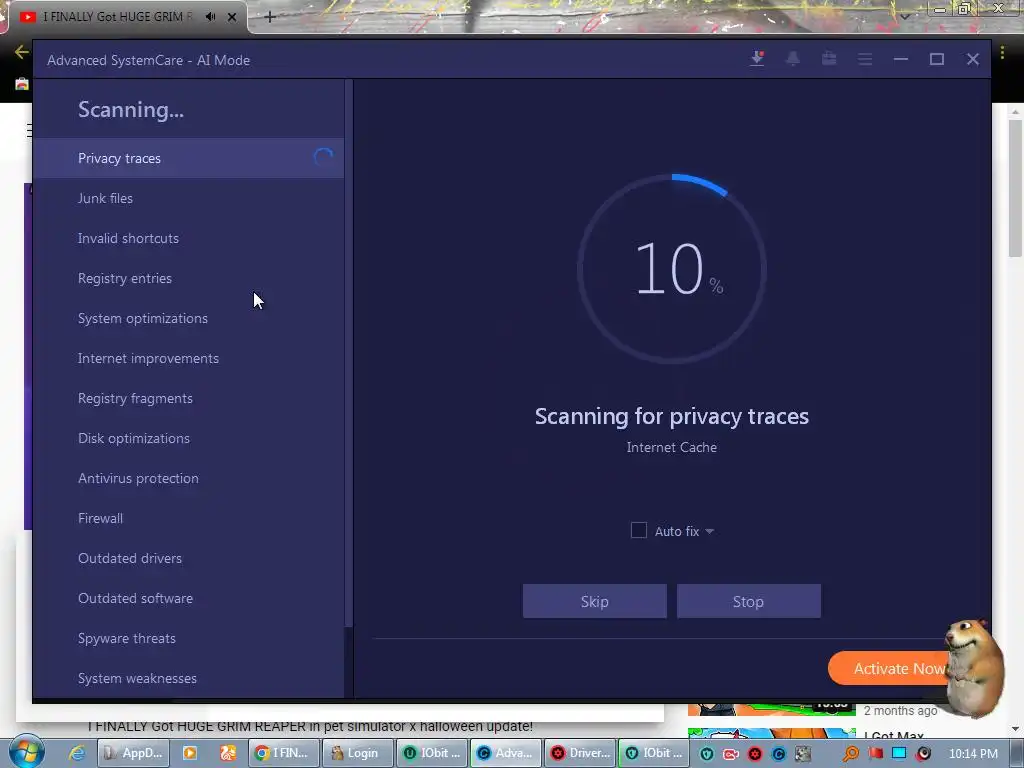Mute the YouTube tab via speaker icon
Screen dimensions: 1024x768
click(210, 17)
